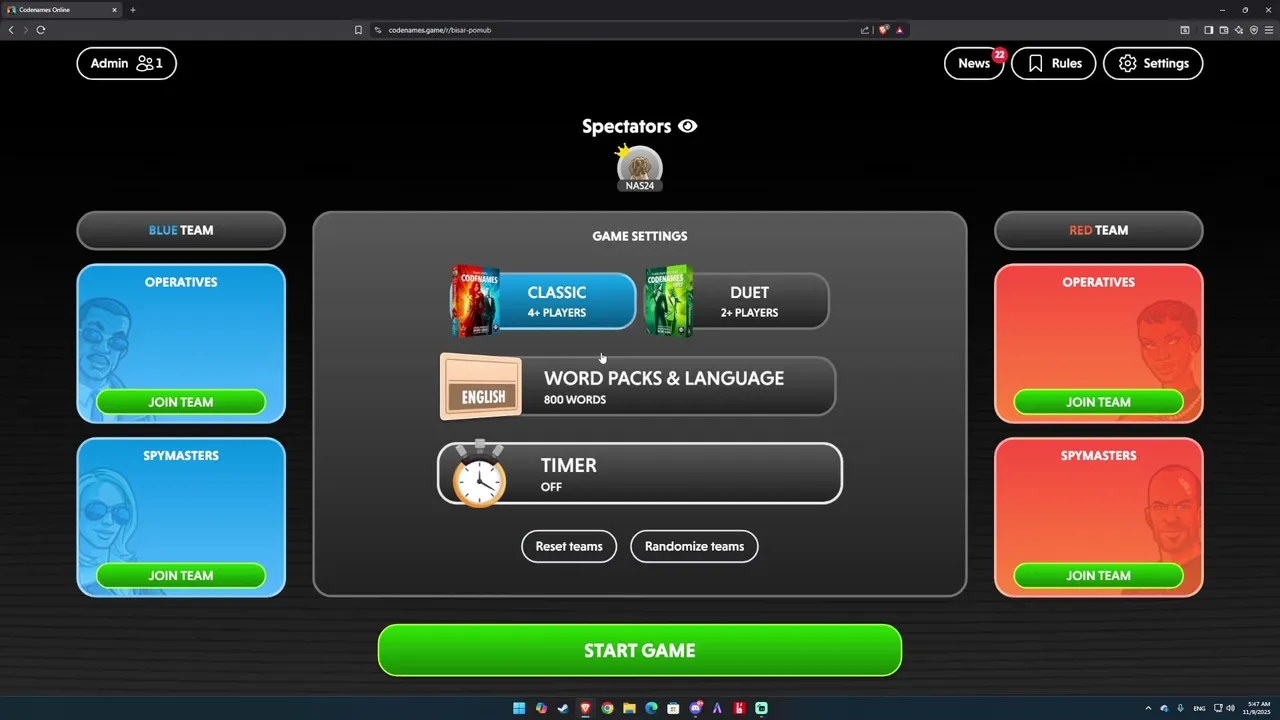Open the Timer settings panel
Image resolution: width=1280 pixels, height=720 pixels.
640,474
